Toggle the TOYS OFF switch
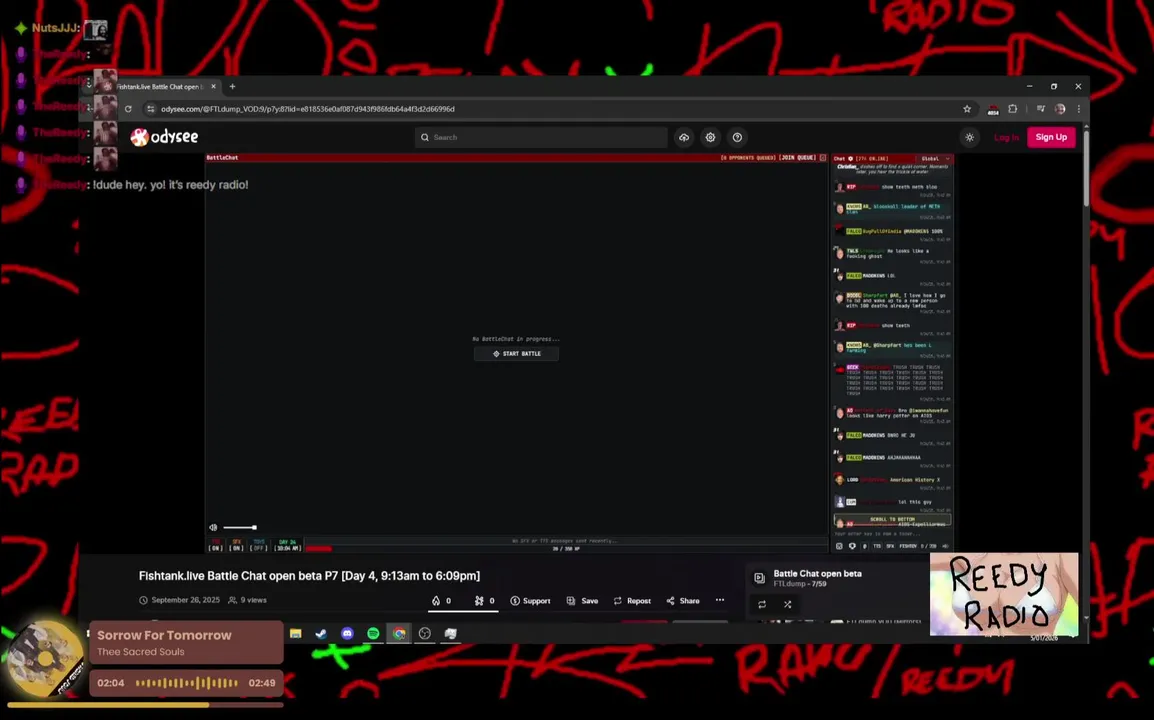Screen dimensions: 1154x720 pos(259,546)
